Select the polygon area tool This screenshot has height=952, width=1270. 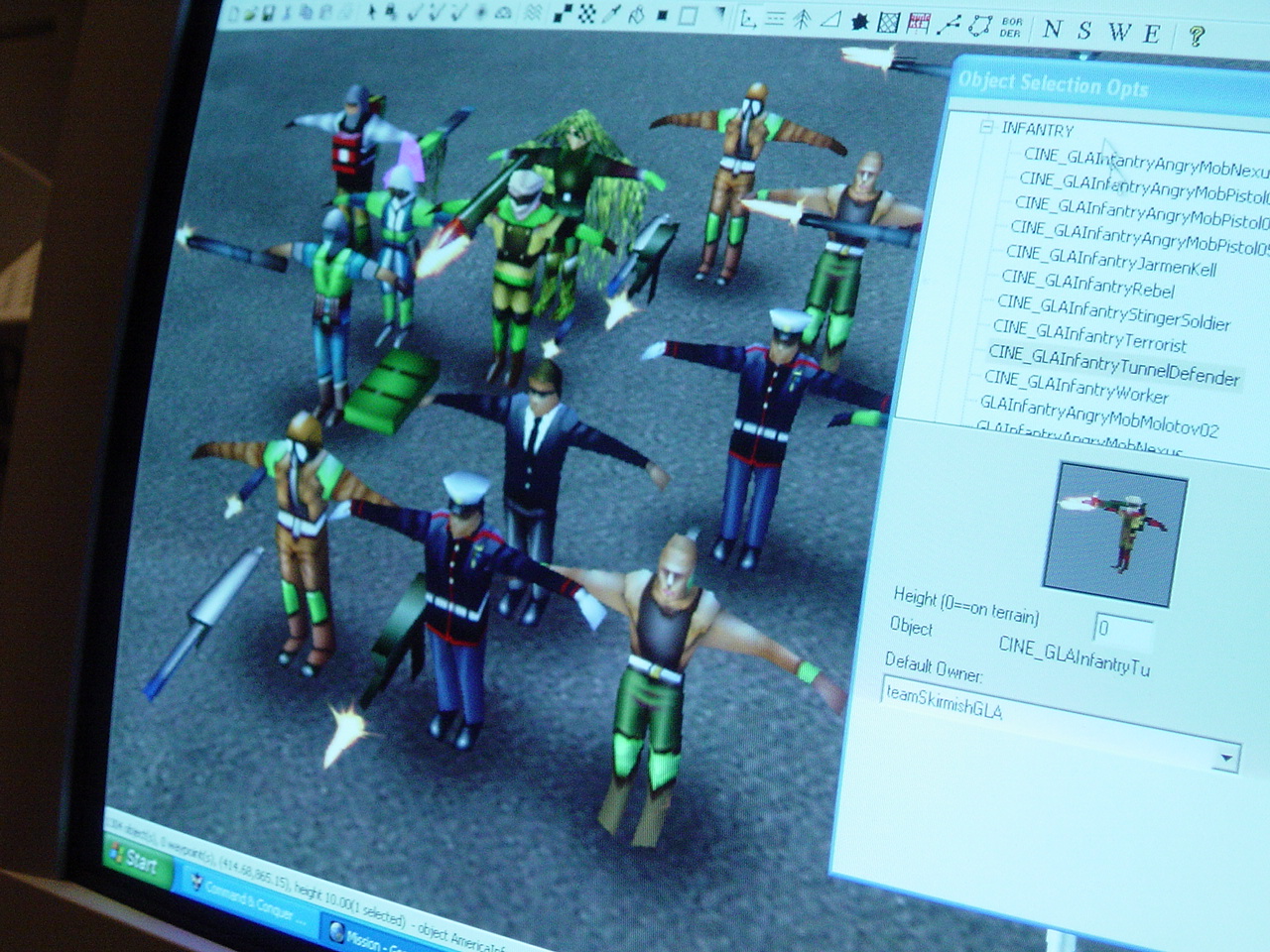pyautogui.click(x=980, y=26)
